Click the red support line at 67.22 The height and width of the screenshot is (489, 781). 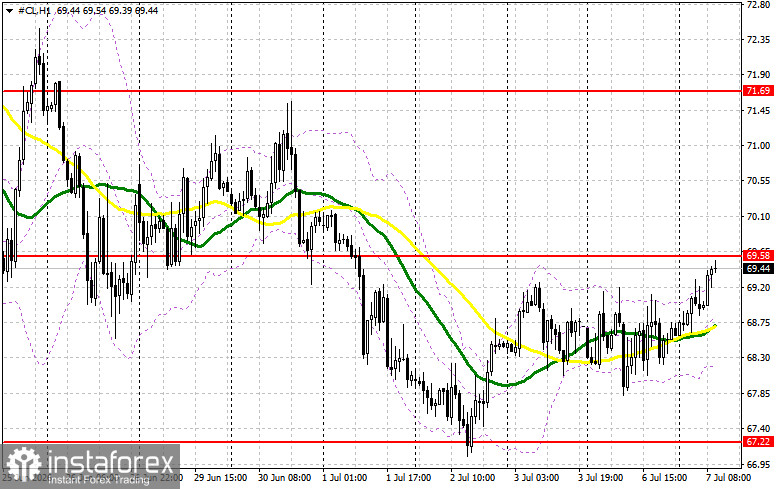372,442
